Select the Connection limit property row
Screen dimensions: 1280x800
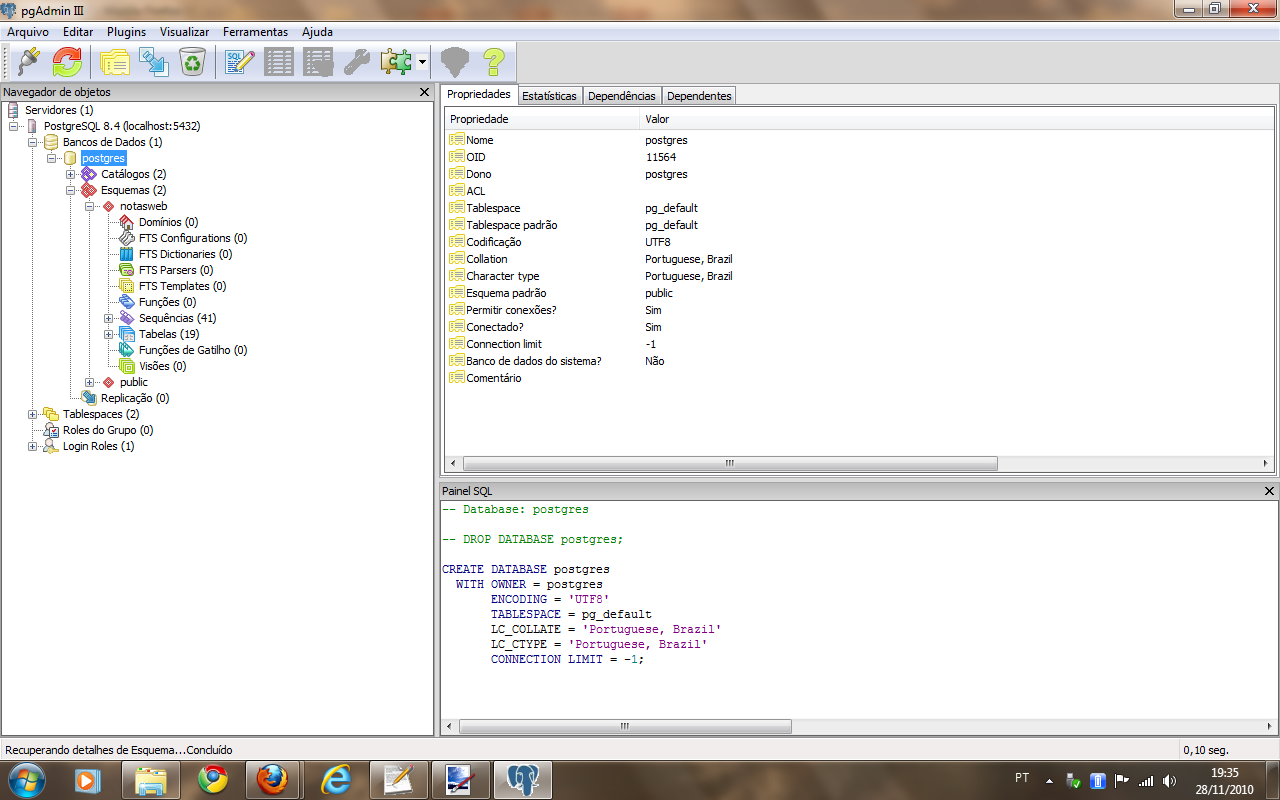(x=860, y=344)
